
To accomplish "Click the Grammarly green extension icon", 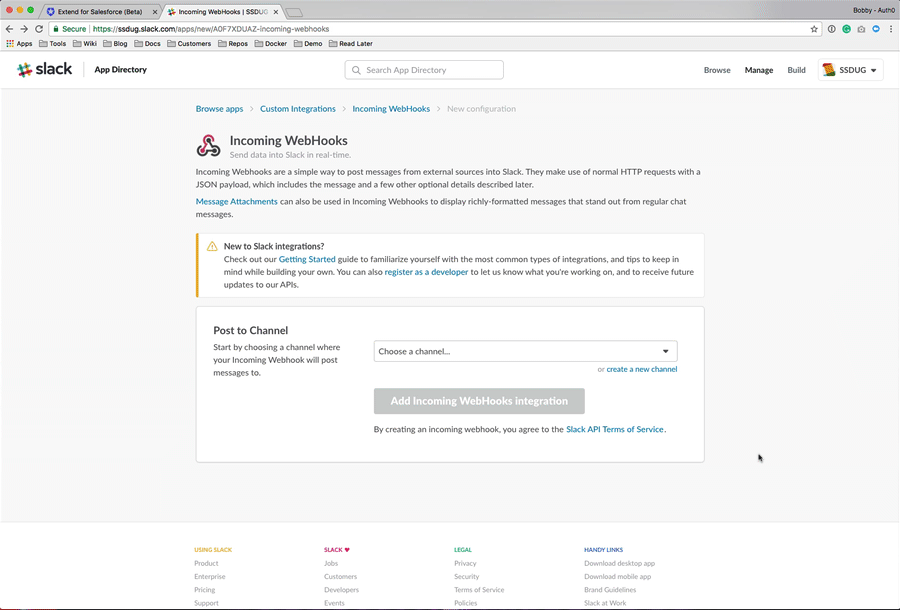I will click(846, 29).
